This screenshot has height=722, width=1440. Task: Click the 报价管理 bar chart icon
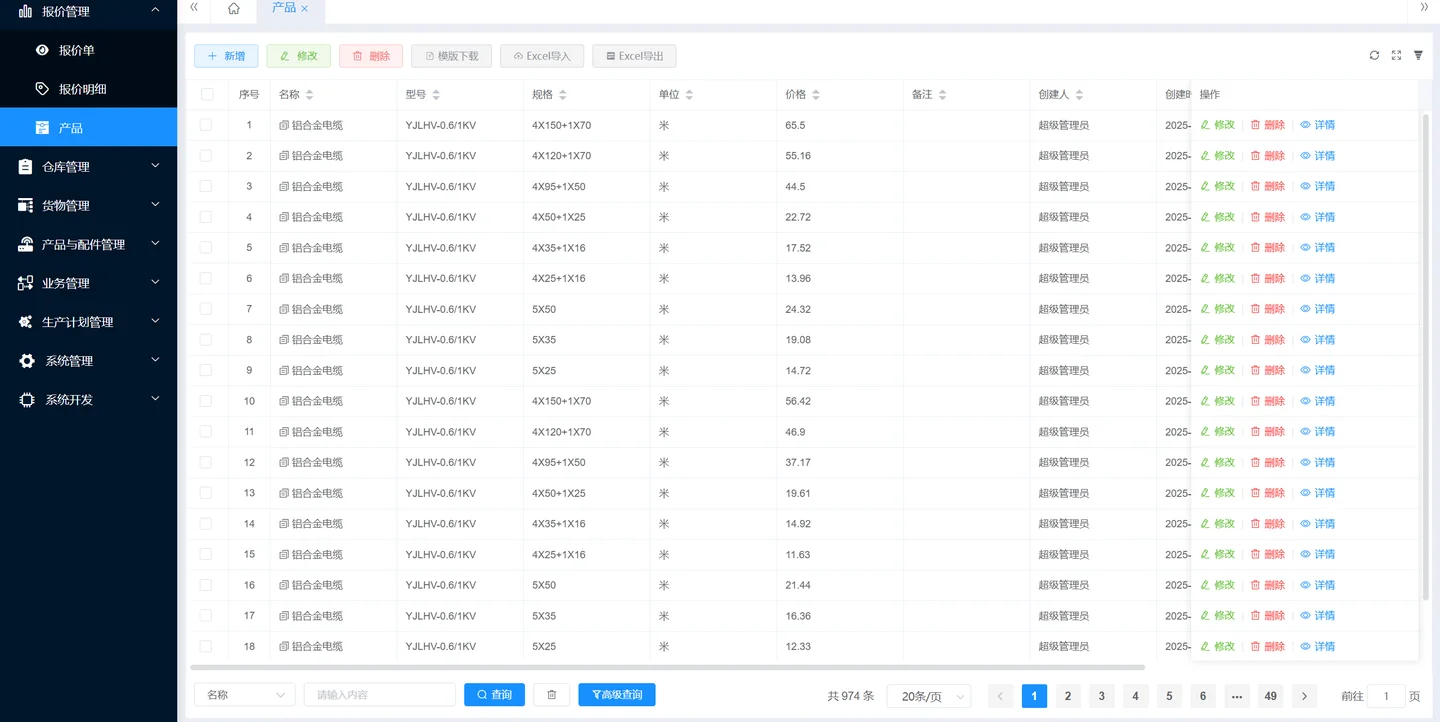click(x=26, y=11)
